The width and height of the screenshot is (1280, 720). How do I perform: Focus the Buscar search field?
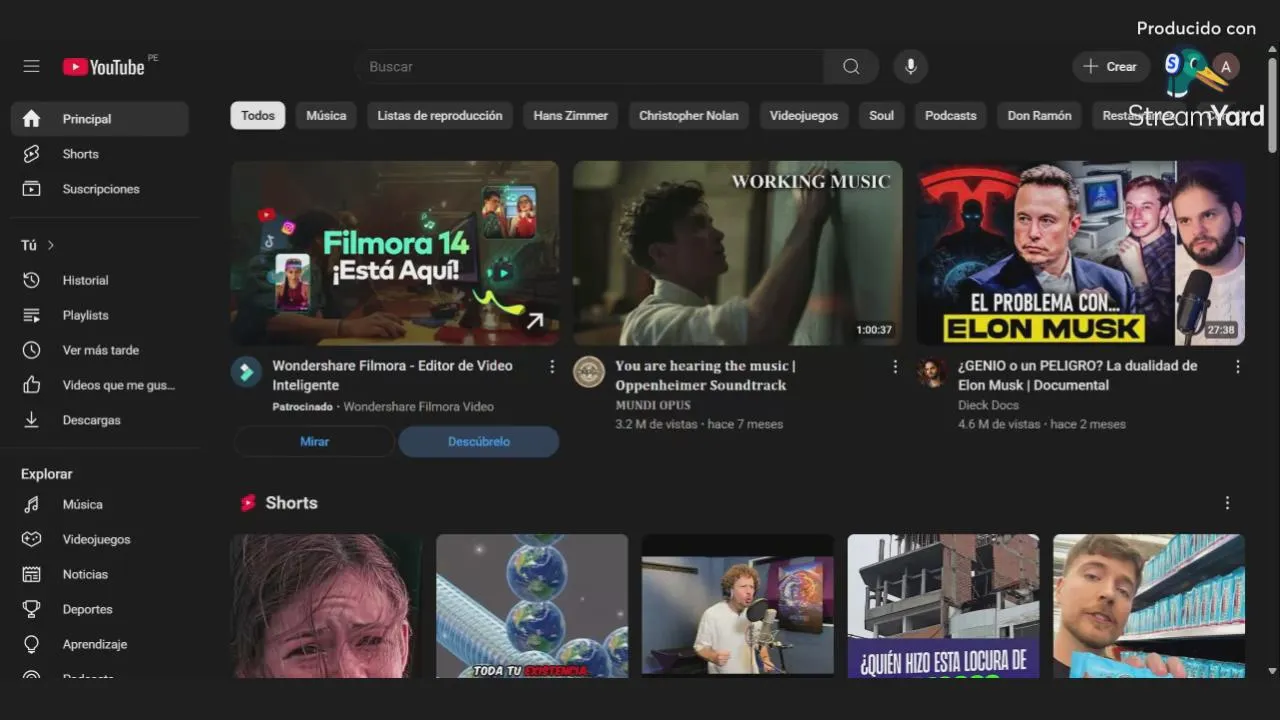590,67
